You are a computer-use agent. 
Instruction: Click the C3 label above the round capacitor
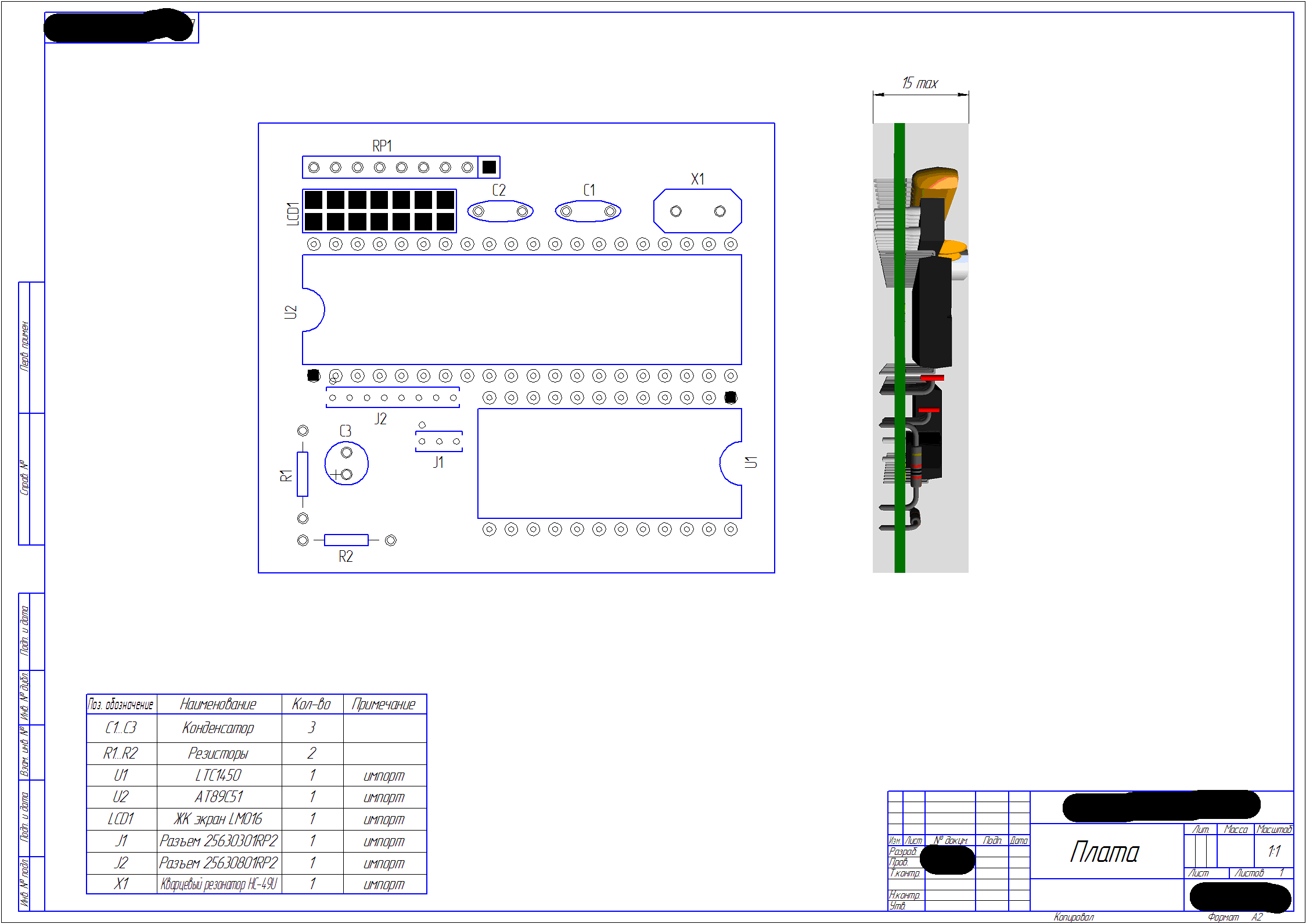pyautogui.click(x=346, y=431)
